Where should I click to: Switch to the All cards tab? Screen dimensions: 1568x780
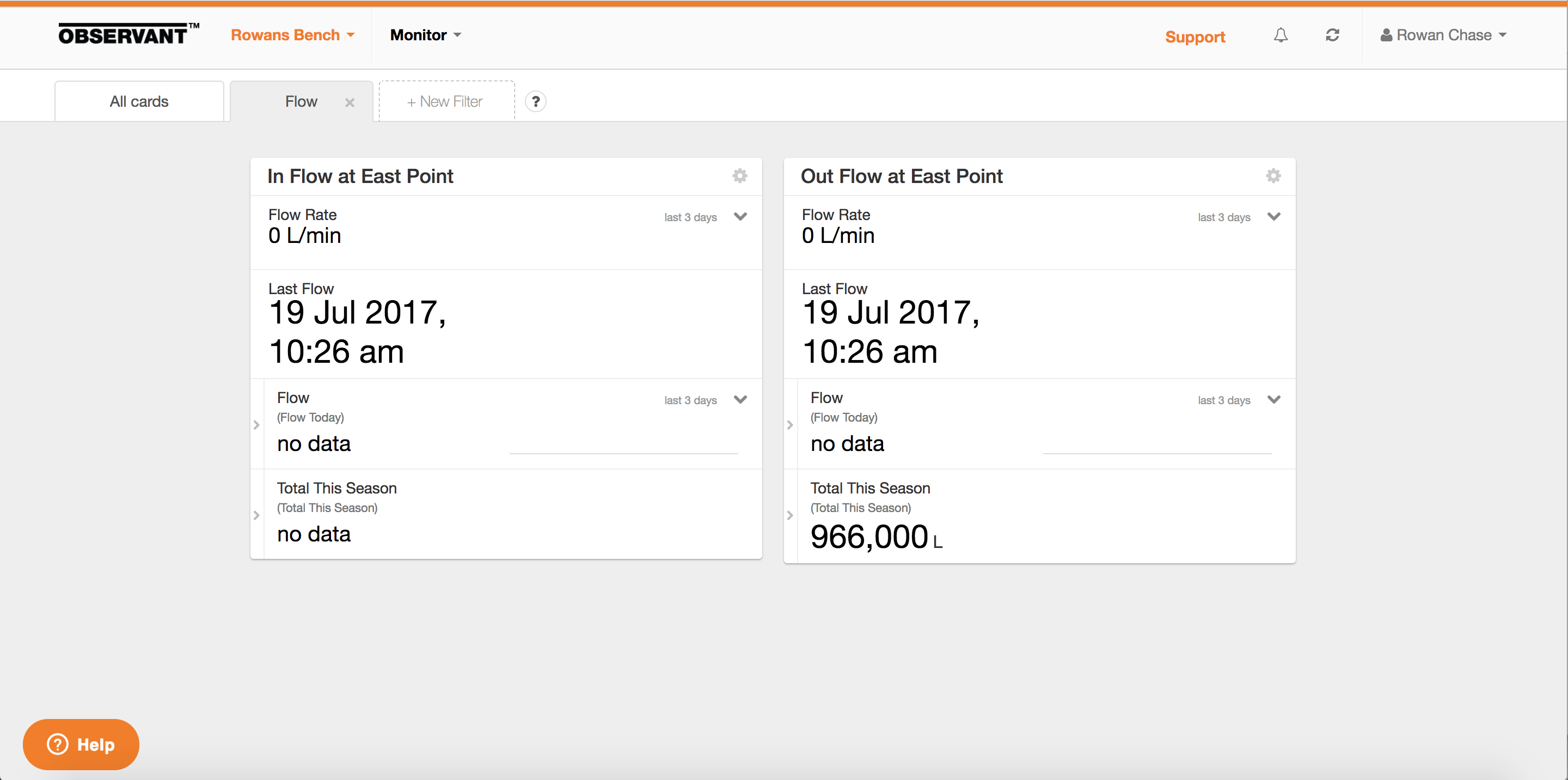pyautogui.click(x=139, y=102)
